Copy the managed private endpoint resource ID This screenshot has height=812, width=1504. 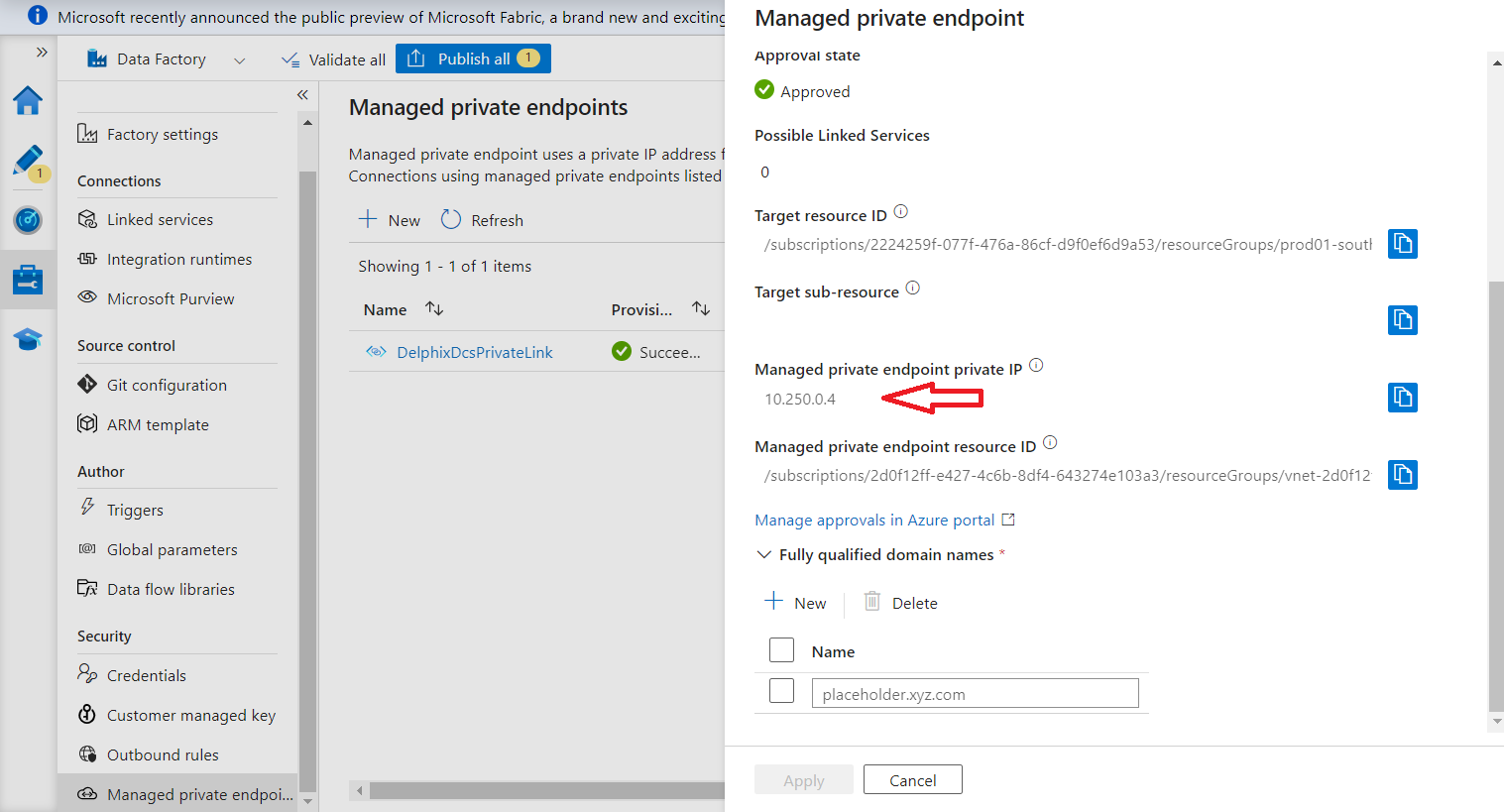(x=1402, y=475)
